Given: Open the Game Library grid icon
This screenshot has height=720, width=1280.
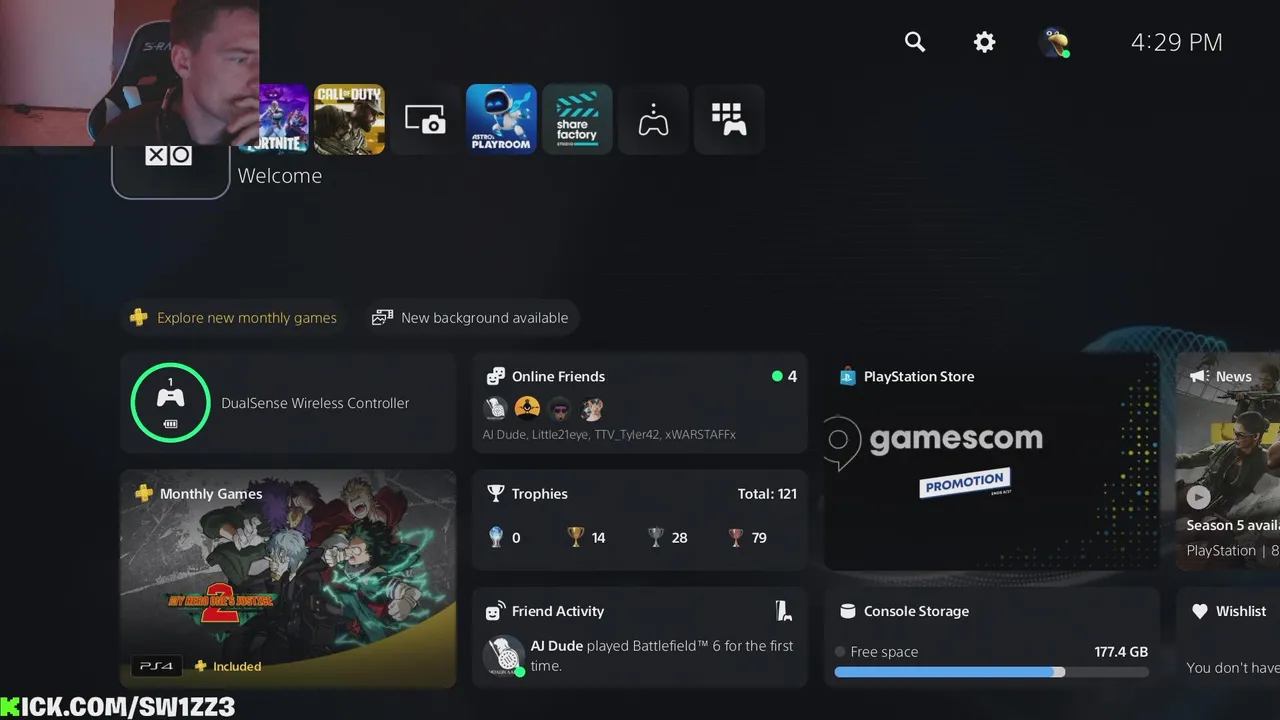Looking at the screenshot, I should [x=729, y=119].
